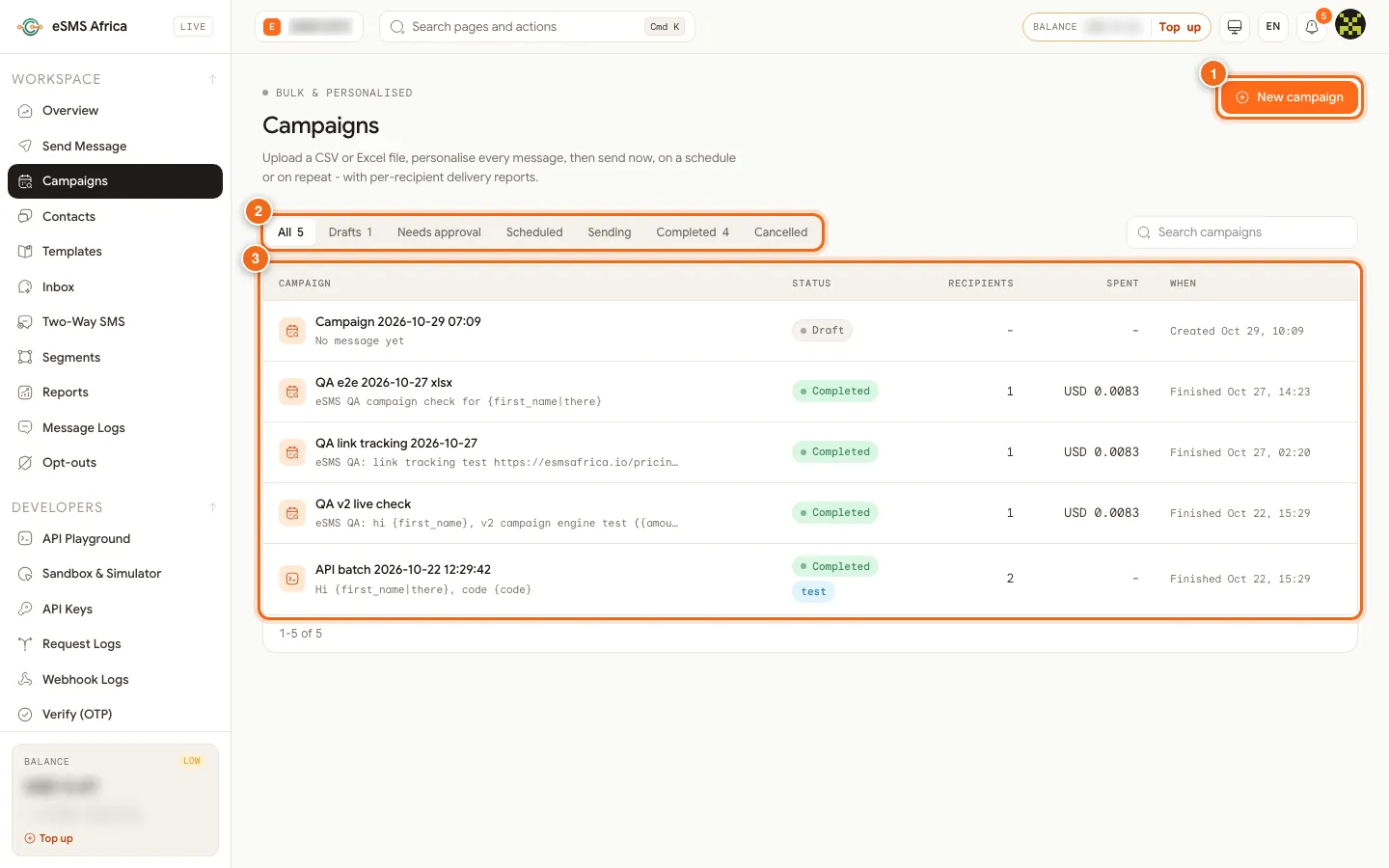This screenshot has height=868, width=1389.
Task: Toggle the LIVE mode badge
Action: pyautogui.click(x=193, y=27)
